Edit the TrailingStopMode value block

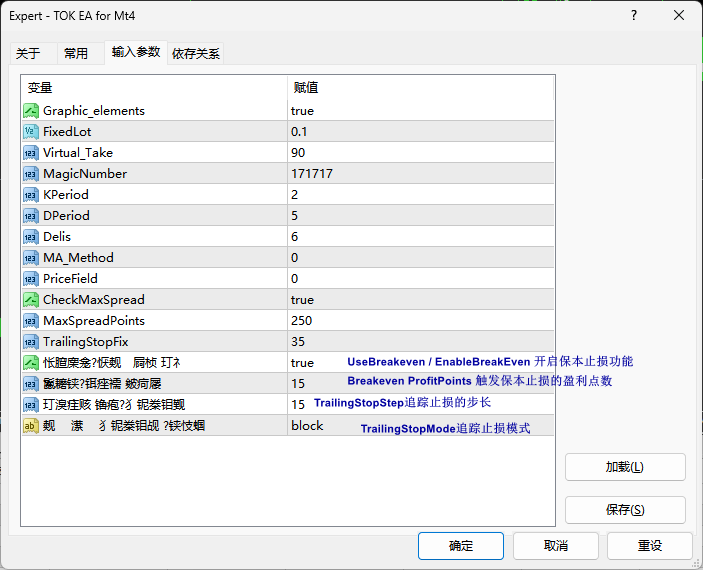tap(307, 426)
